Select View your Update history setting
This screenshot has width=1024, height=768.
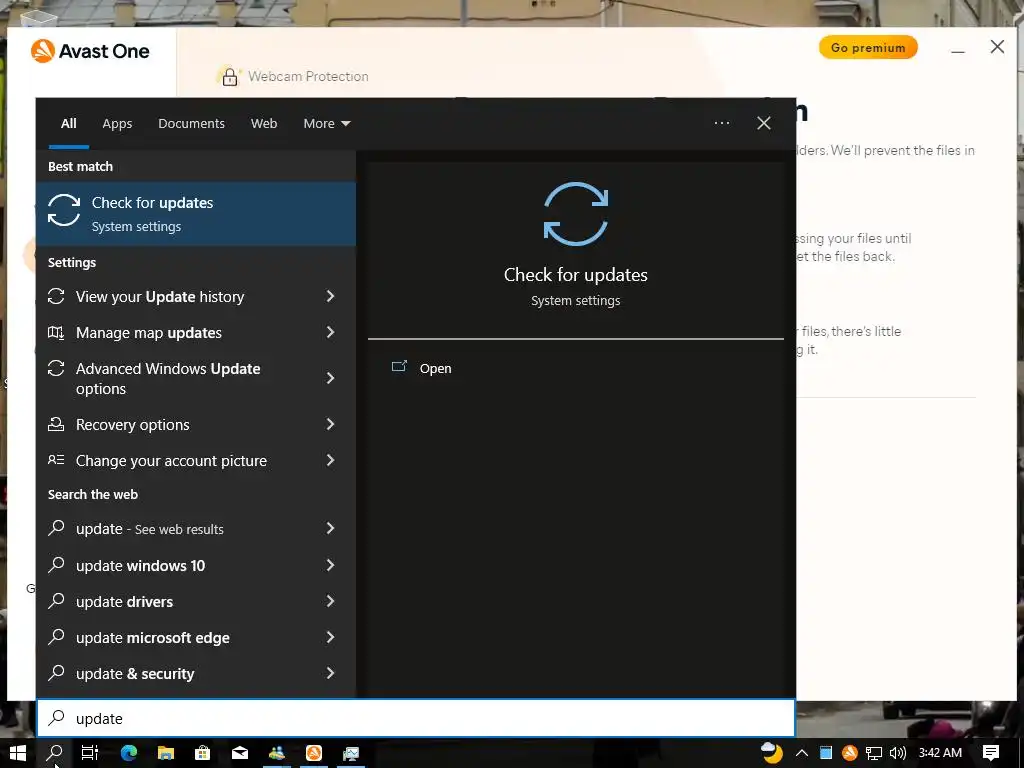point(196,296)
